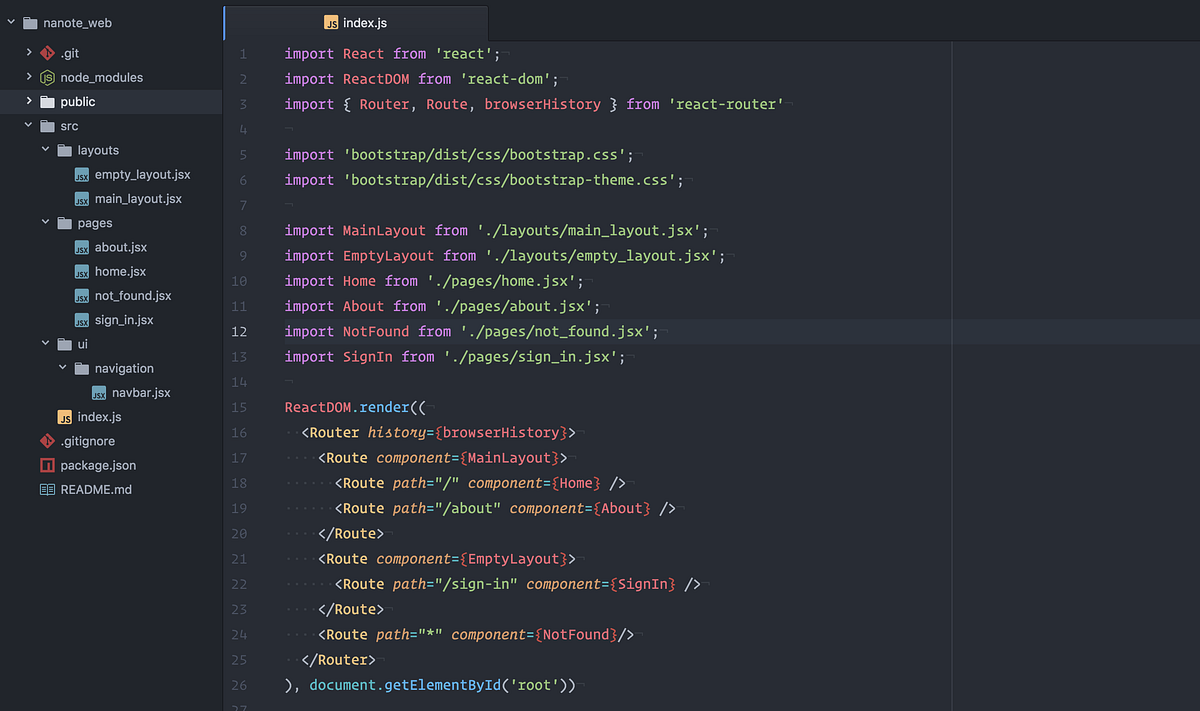This screenshot has height=711, width=1200.
Task: Expand the .git folder
Action: [x=27, y=53]
